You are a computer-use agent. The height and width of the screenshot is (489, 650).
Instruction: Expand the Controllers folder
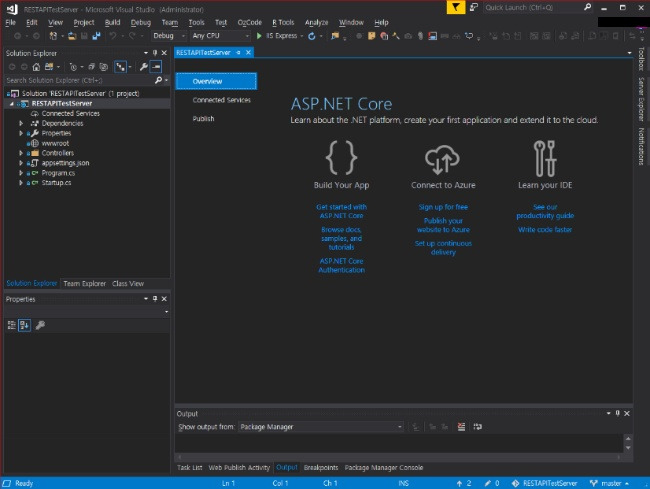pos(21,153)
